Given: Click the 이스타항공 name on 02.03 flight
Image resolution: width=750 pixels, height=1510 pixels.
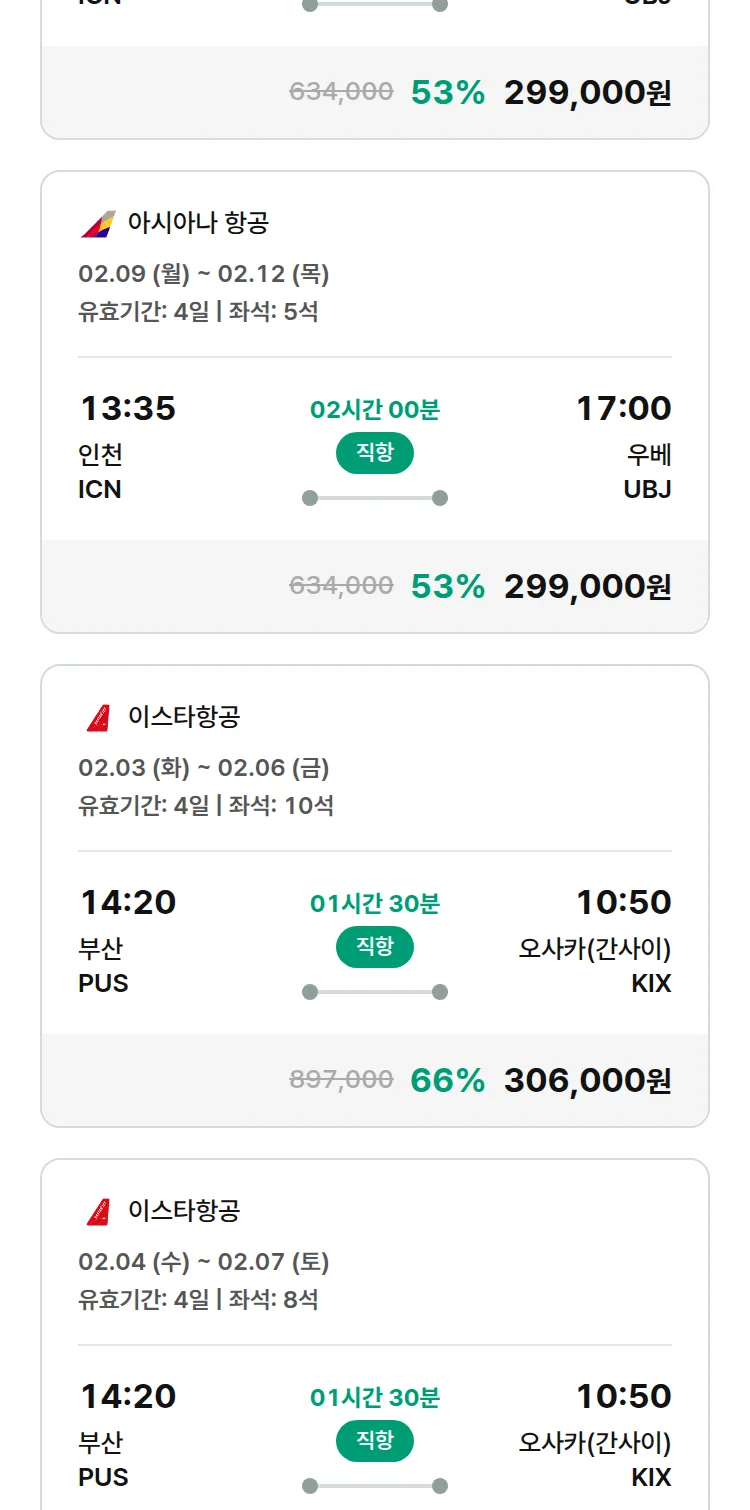Looking at the screenshot, I should pyautogui.click(x=184, y=717).
